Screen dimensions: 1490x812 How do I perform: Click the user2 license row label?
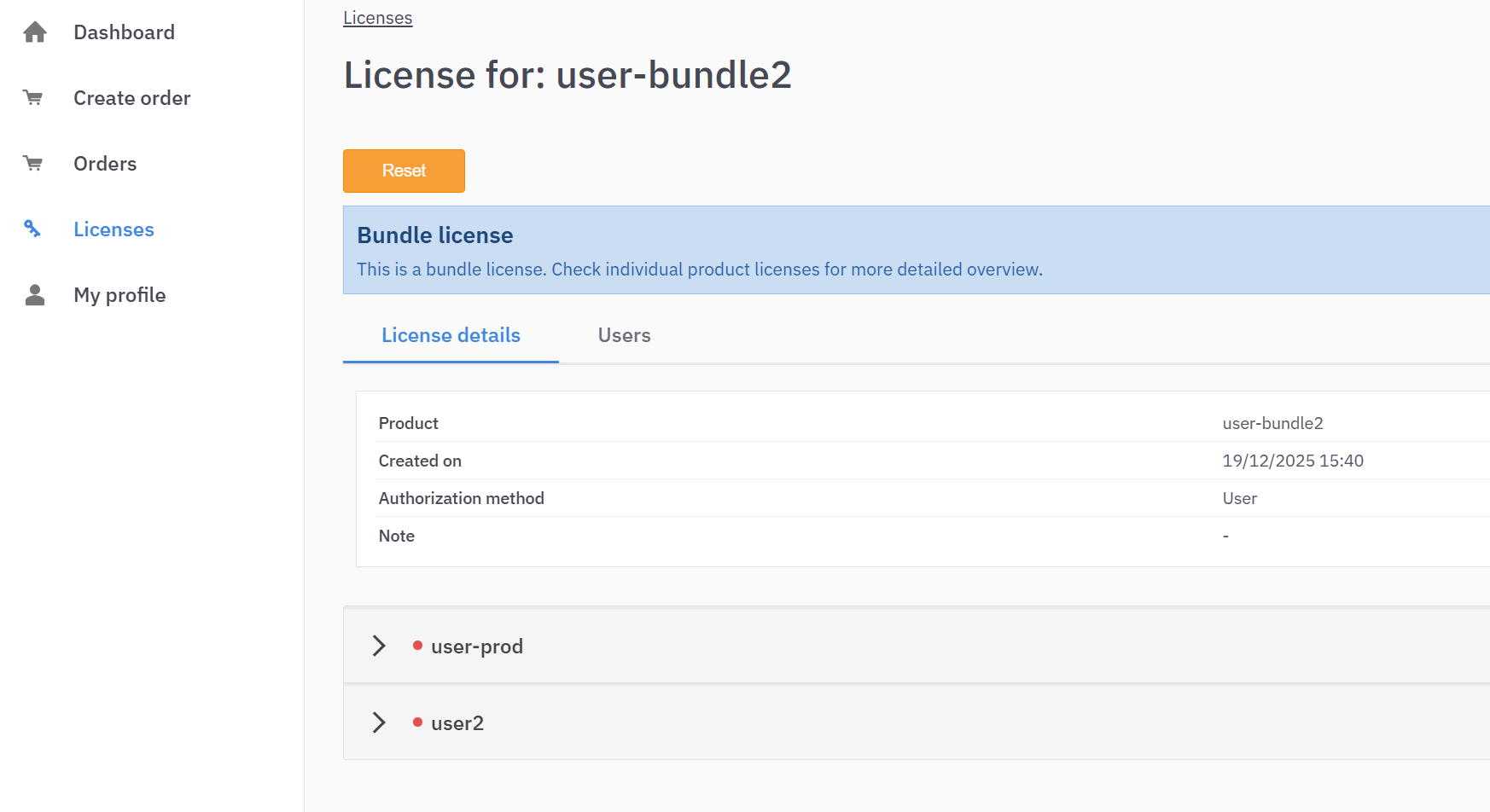pyautogui.click(x=457, y=723)
